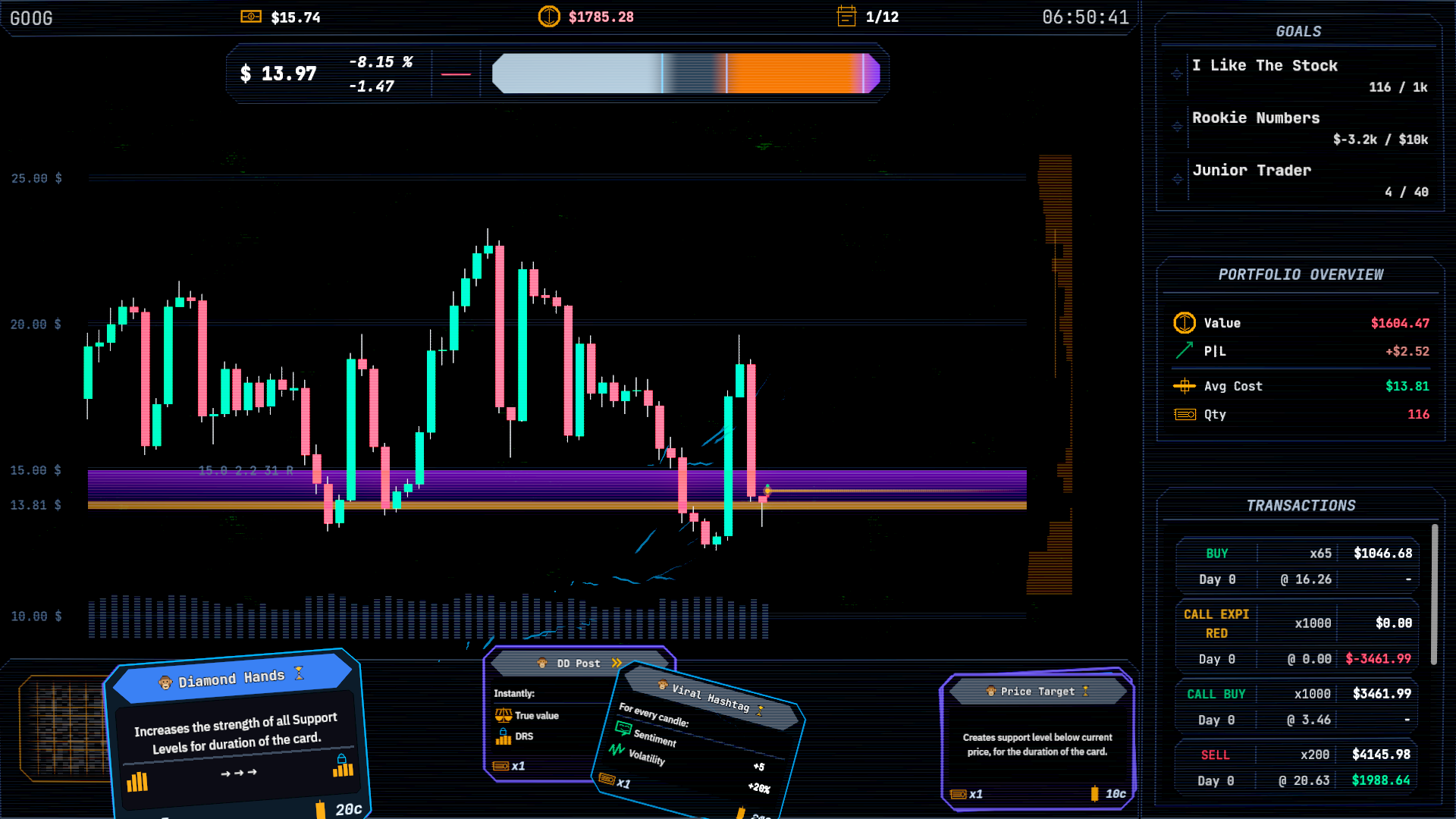The width and height of the screenshot is (1456, 819).
Task: Click the True value scales icon on DD Post
Action: coord(504,715)
